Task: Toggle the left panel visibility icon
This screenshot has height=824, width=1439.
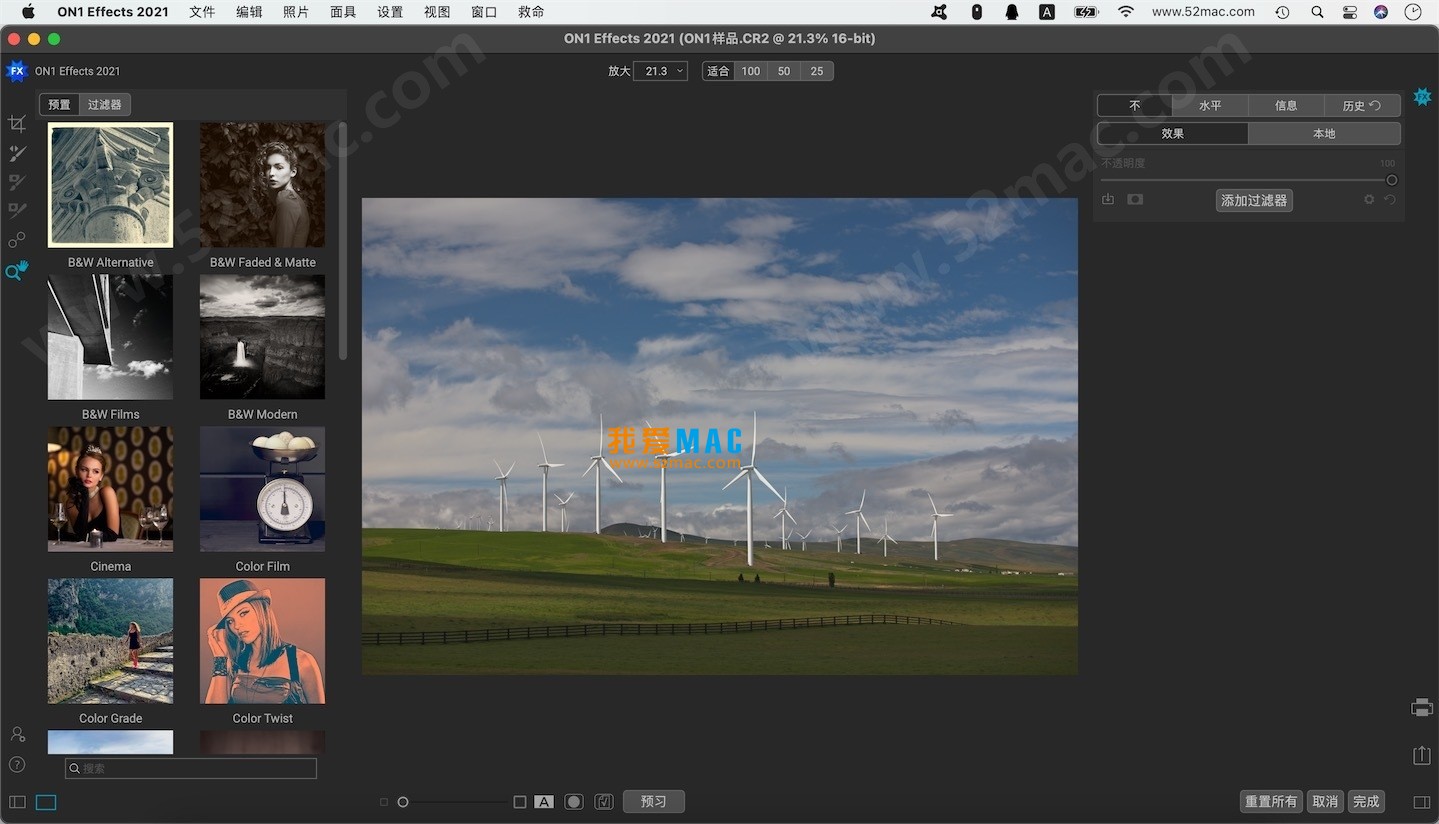Action: pyautogui.click(x=17, y=802)
